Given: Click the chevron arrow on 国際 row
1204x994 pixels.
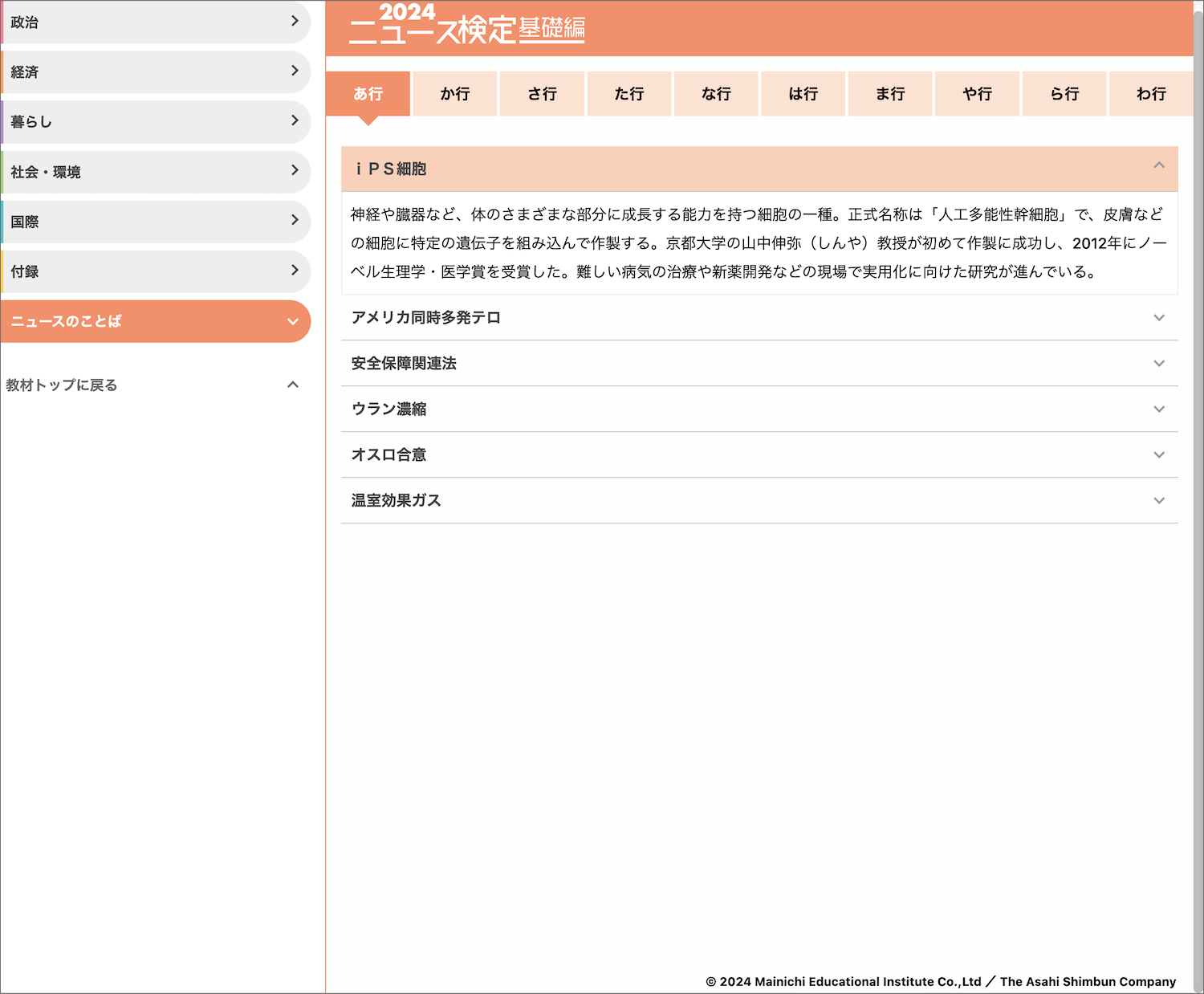Looking at the screenshot, I should [x=295, y=220].
